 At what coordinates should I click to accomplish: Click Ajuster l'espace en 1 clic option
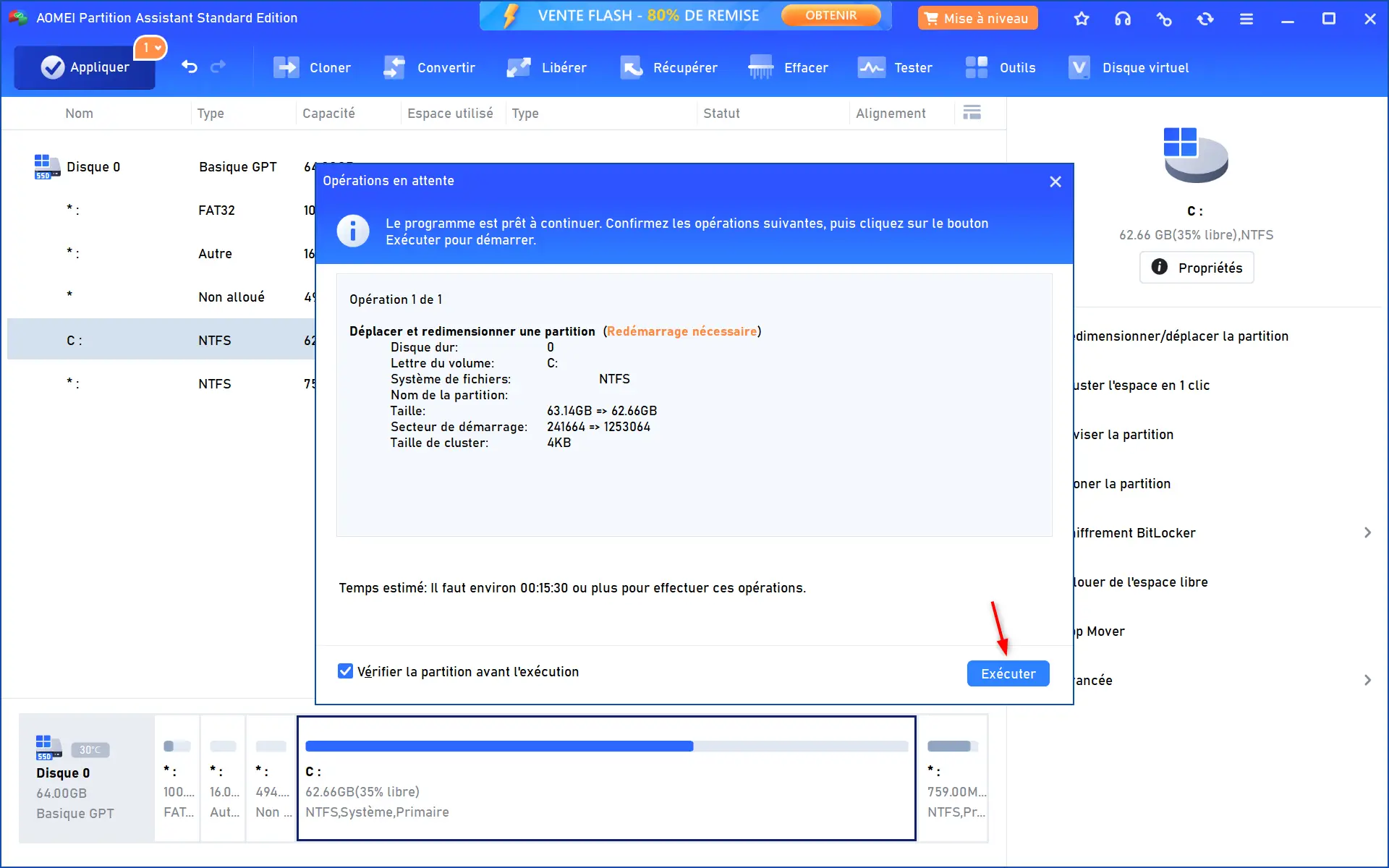pyautogui.click(x=1142, y=386)
